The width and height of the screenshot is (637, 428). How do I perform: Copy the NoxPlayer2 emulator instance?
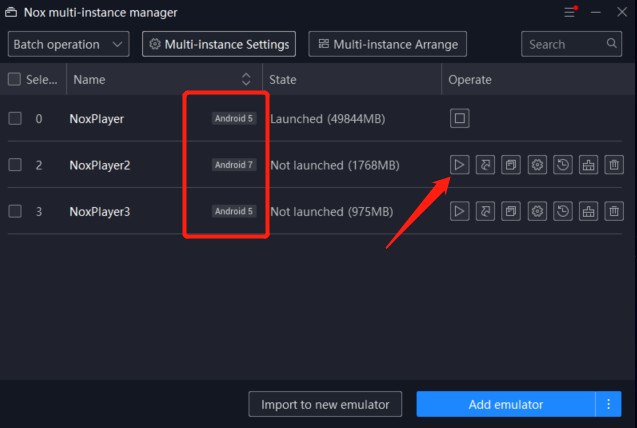pos(511,165)
